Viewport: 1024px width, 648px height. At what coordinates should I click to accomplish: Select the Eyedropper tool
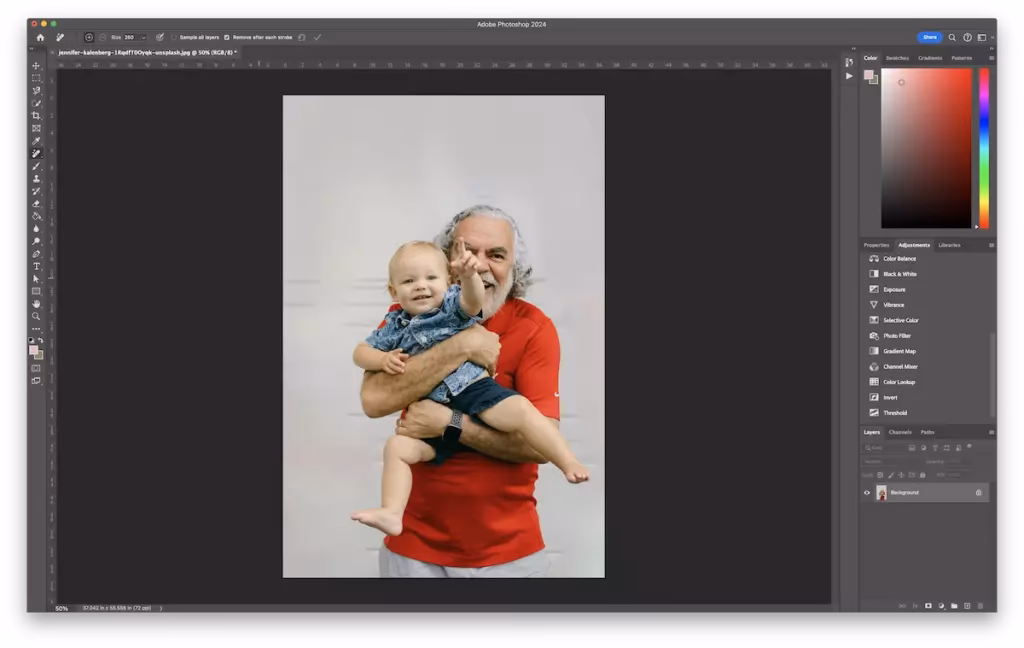pos(36,141)
